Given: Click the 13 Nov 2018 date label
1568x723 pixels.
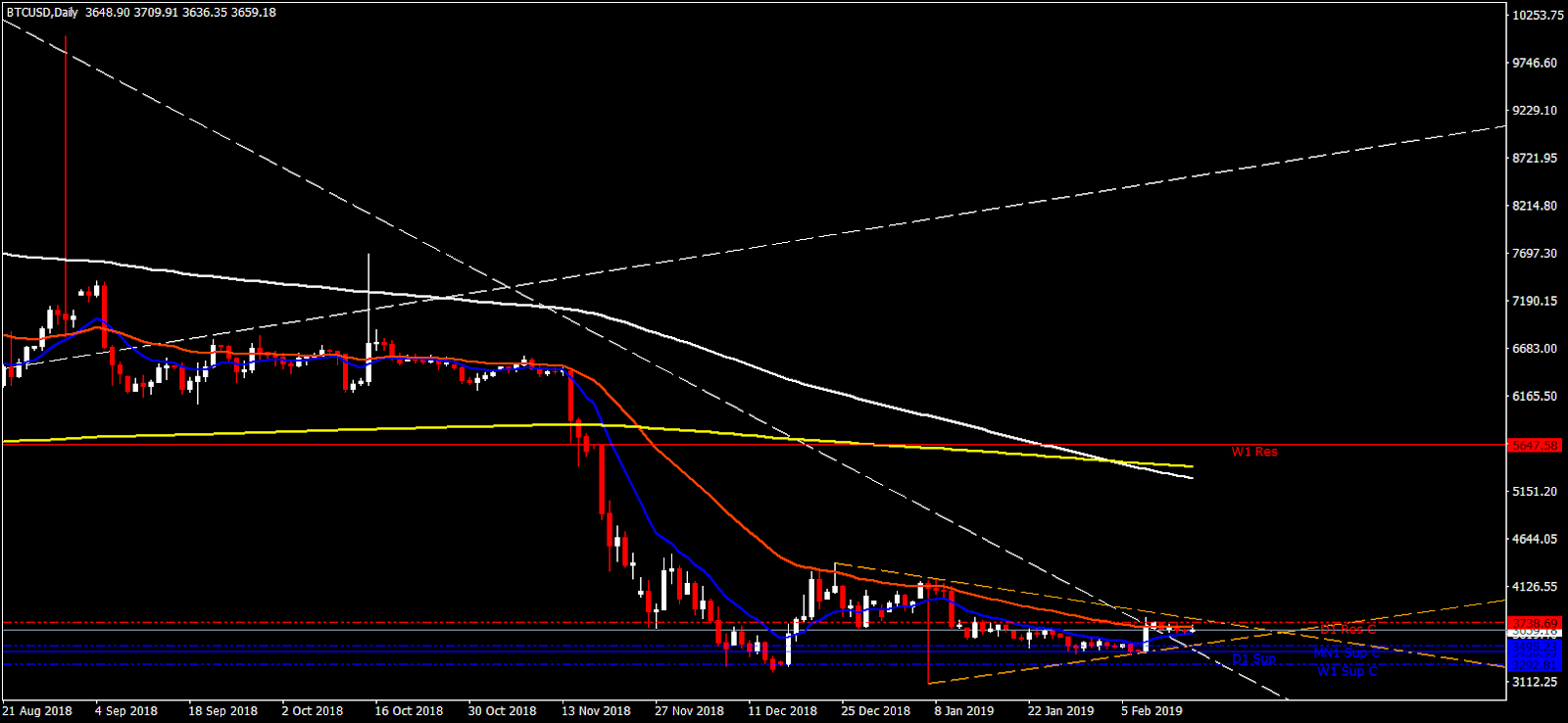Looking at the screenshot, I should point(596,711).
